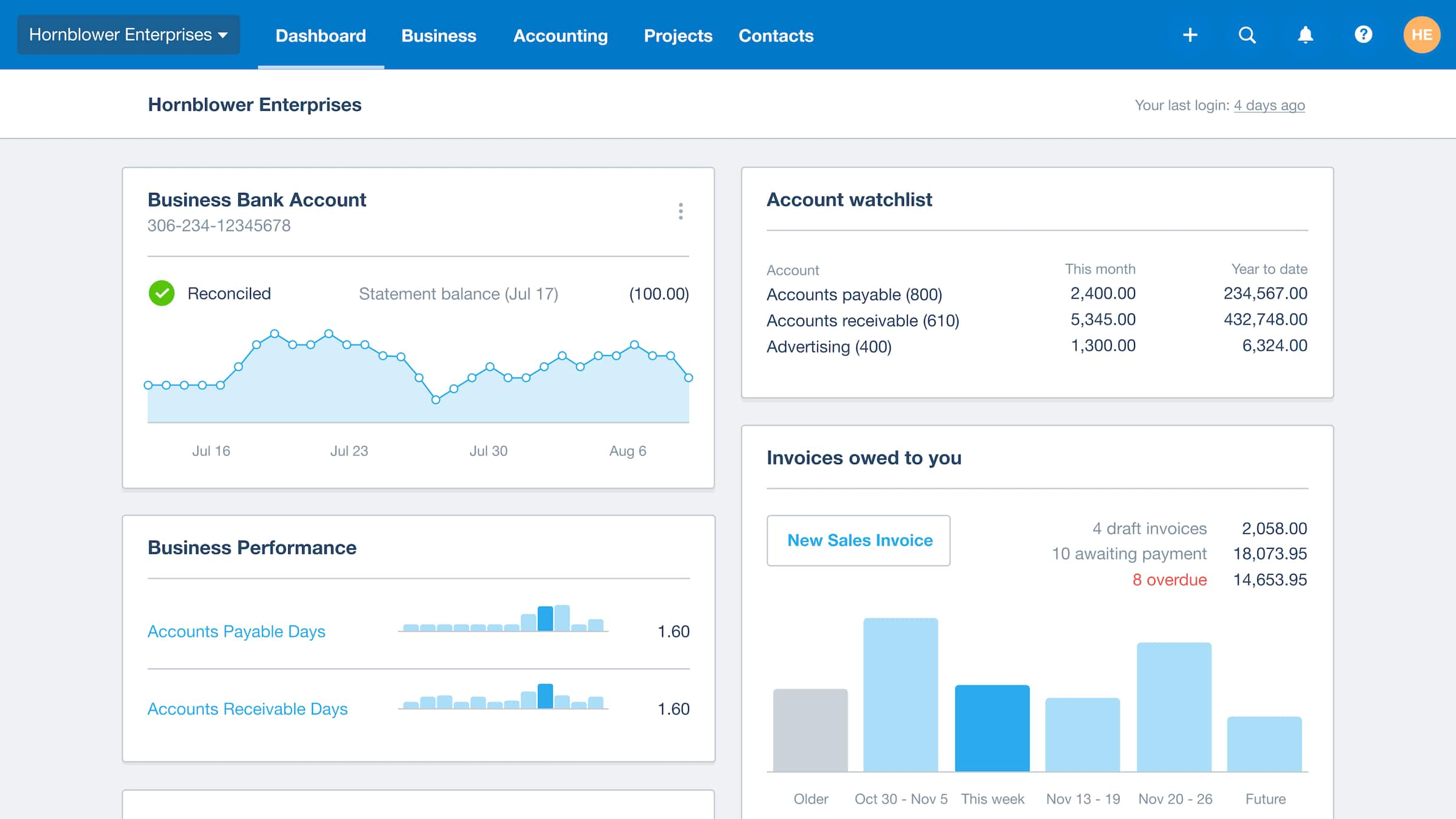This screenshot has width=1456, height=819.
Task: Click the Accounts Receivable Days link
Action: [x=247, y=708]
